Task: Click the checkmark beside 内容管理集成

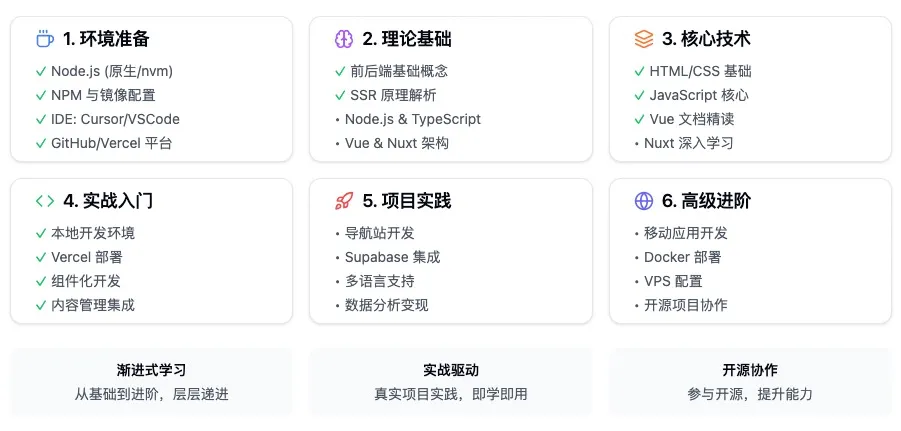Action: [41, 305]
